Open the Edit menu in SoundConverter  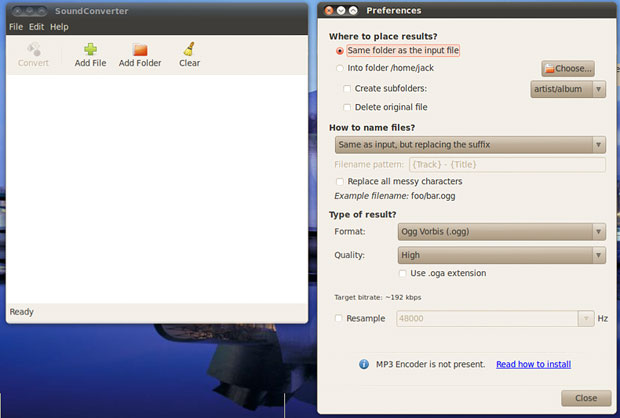click(x=36, y=27)
